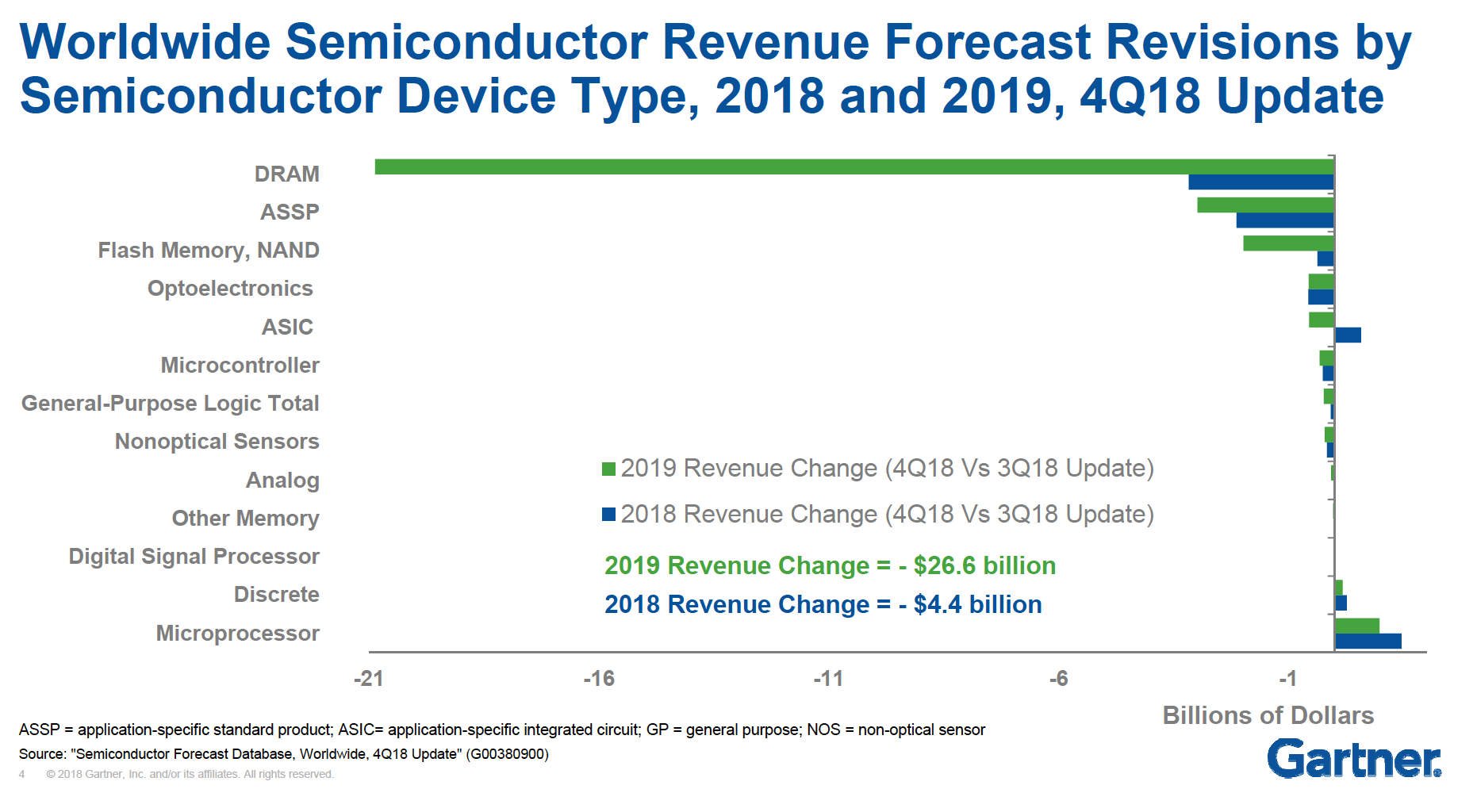
Task: Click the ASSP abbreviation footnote line
Action: point(502,730)
